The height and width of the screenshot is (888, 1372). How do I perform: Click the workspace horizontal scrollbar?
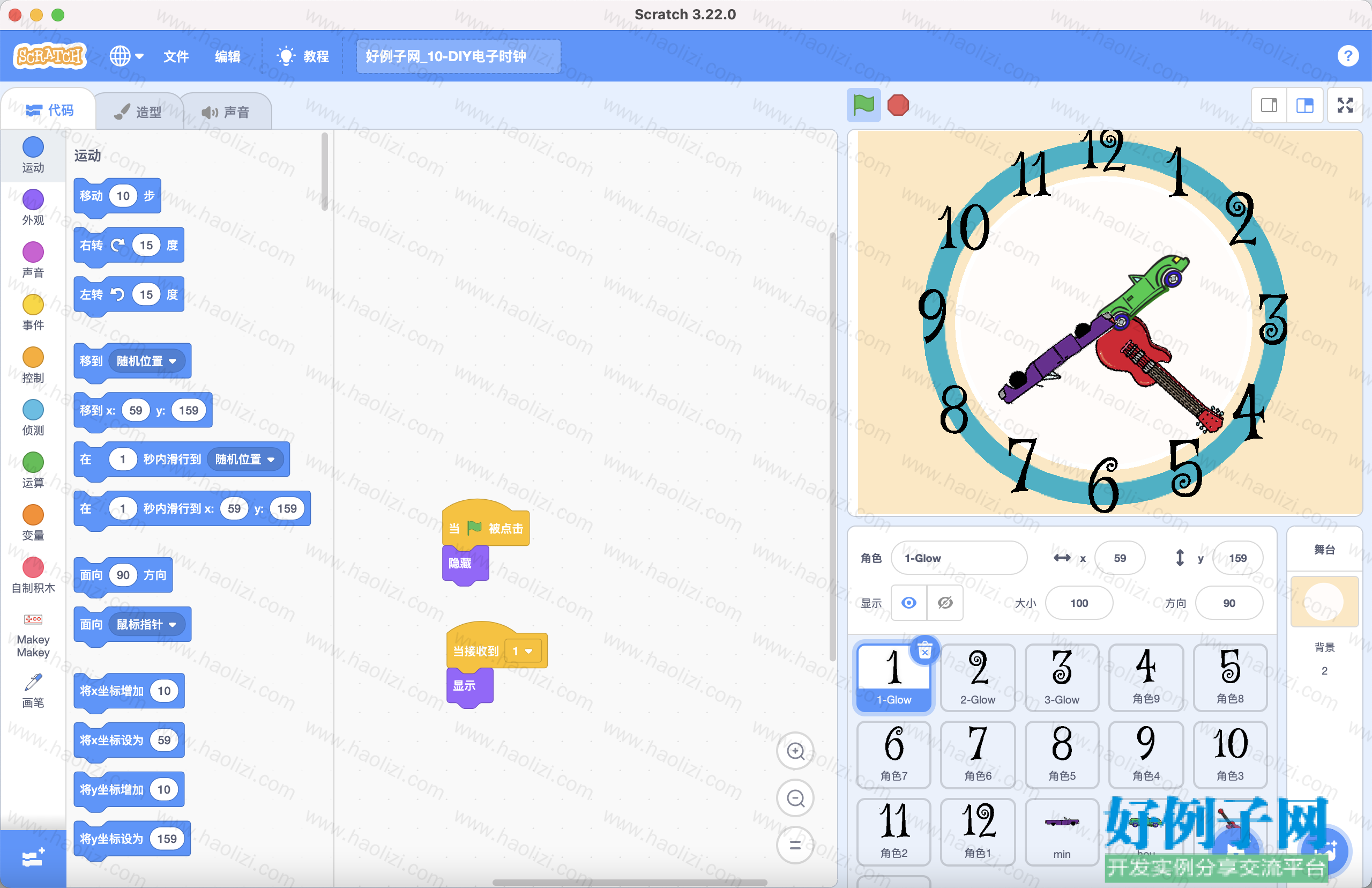629,882
